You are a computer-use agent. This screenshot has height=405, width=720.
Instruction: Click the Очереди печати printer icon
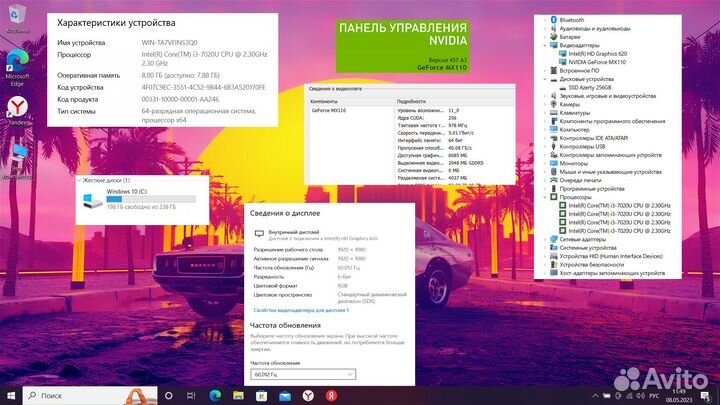pyautogui.click(x=554, y=180)
